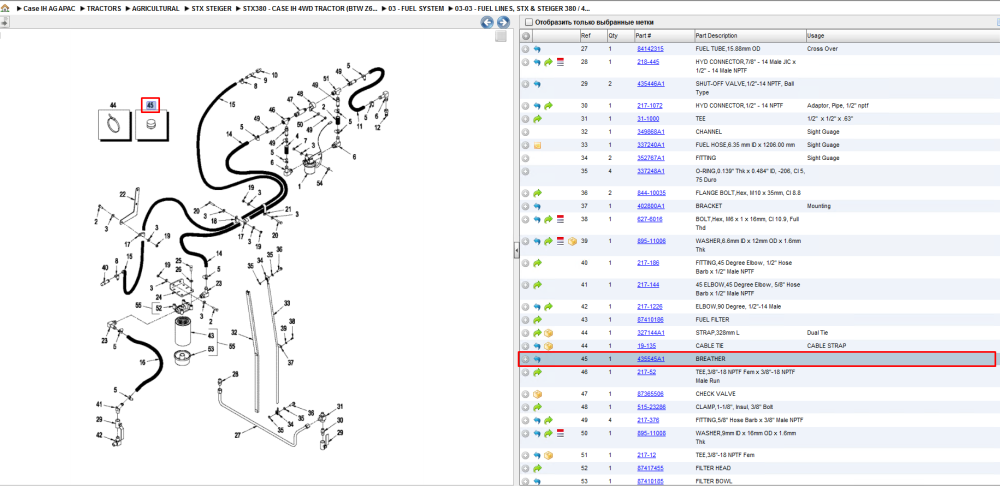Navigate to '03 - FUEL SYSTEM' breadcrumb
The image size is (1000, 486).
coord(417,8)
